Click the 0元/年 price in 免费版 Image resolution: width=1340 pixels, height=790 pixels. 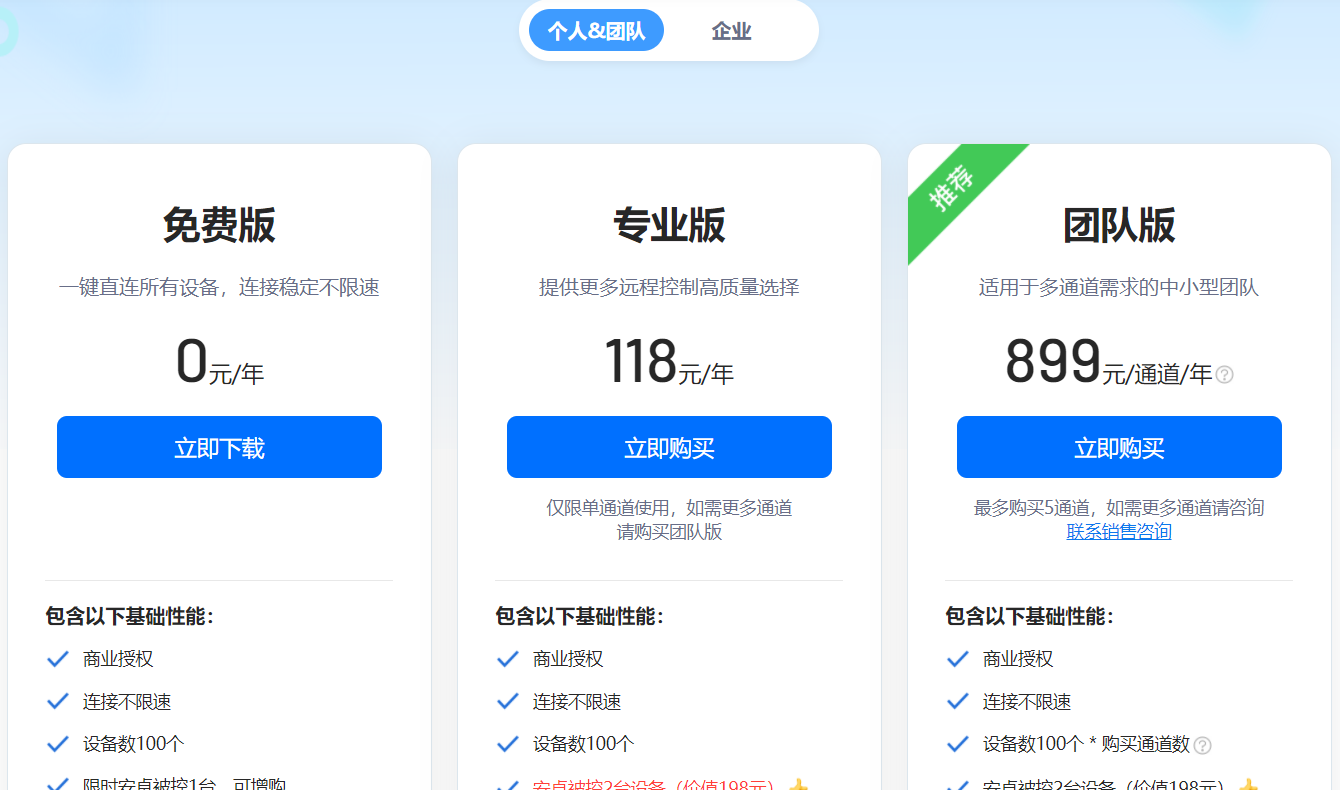click(x=219, y=363)
